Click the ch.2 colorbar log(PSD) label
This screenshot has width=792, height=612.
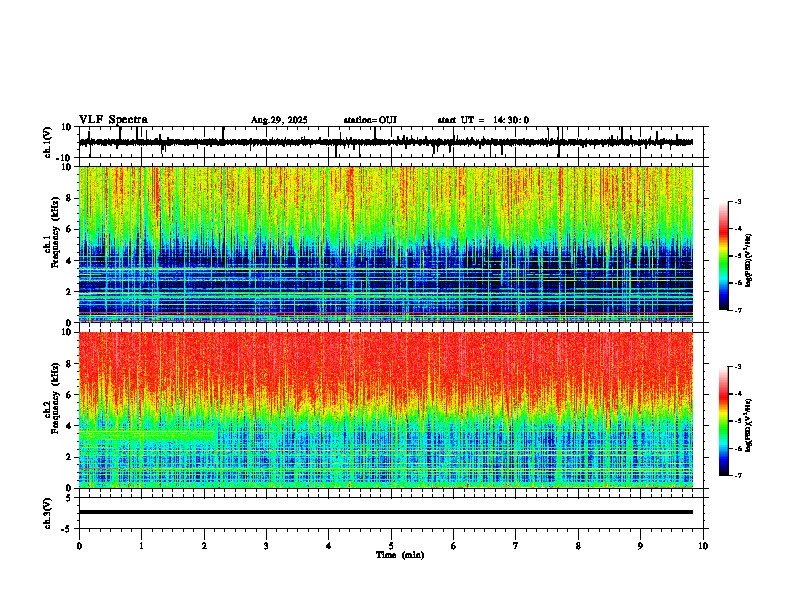[749, 425]
